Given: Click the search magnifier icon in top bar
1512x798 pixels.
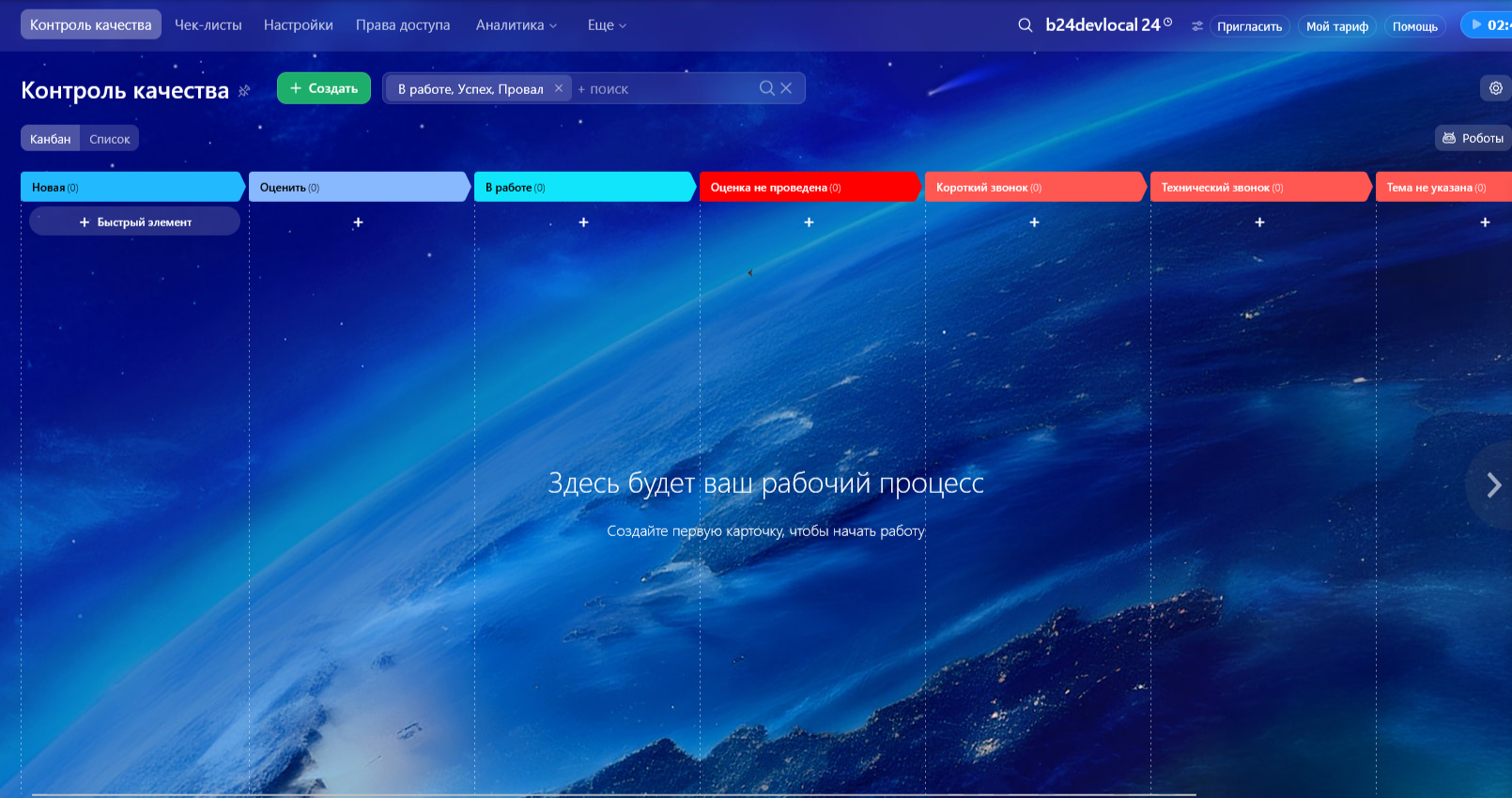Looking at the screenshot, I should 1025,25.
